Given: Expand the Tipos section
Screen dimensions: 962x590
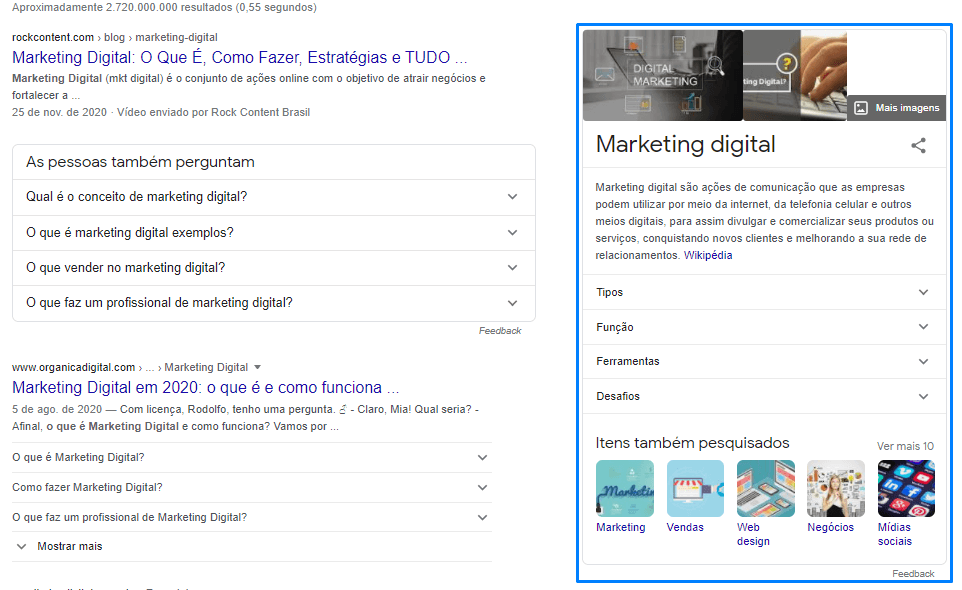Looking at the screenshot, I should coord(924,292).
